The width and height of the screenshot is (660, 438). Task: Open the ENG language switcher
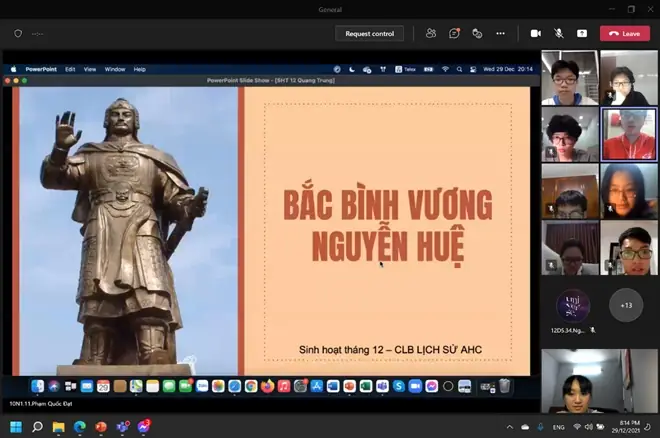coord(559,427)
